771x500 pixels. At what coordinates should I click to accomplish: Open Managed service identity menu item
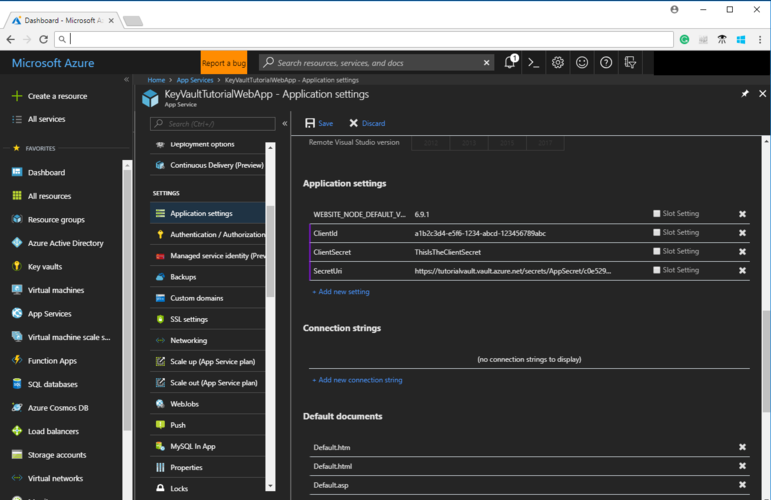pos(208,256)
